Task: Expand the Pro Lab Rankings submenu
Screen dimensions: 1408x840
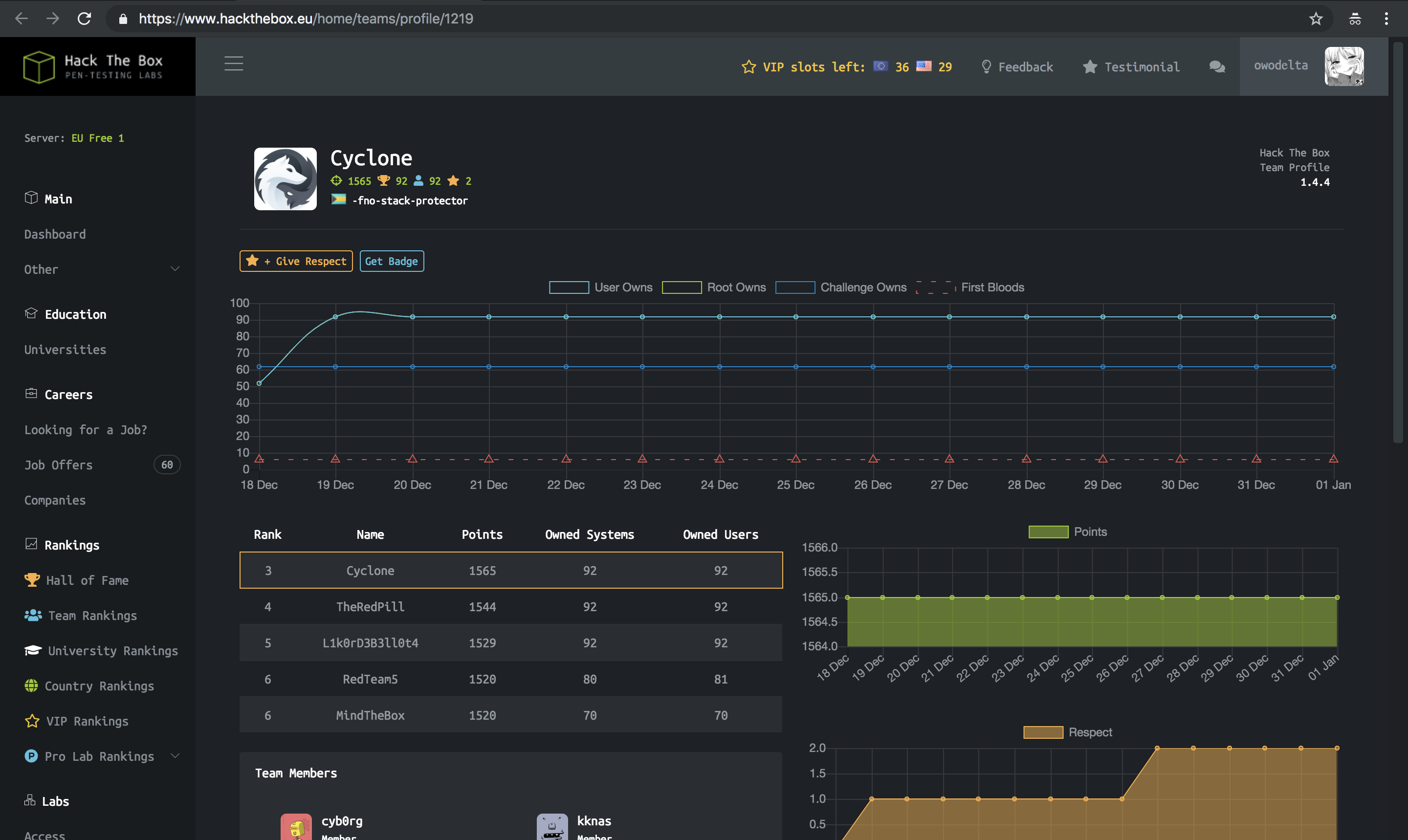Action: coord(175,756)
